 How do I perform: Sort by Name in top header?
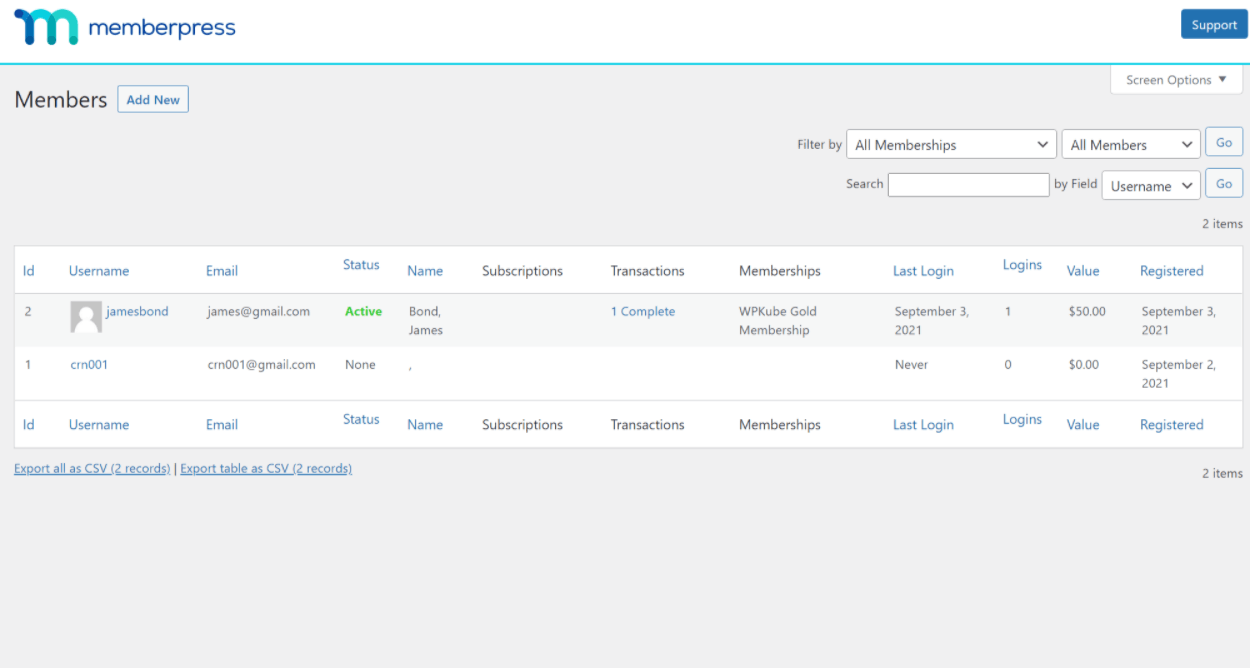click(425, 271)
